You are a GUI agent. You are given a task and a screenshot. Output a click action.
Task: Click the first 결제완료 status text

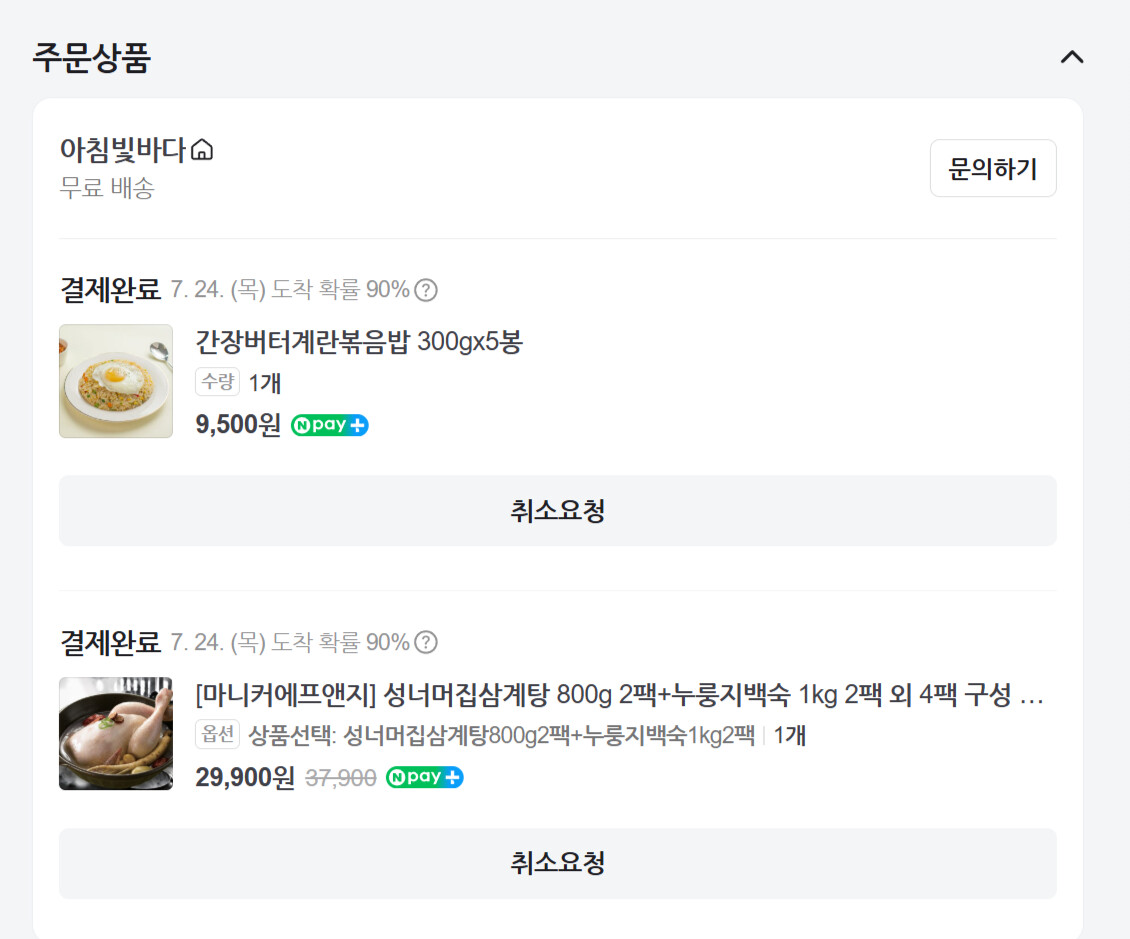click(x=110, y=290)
